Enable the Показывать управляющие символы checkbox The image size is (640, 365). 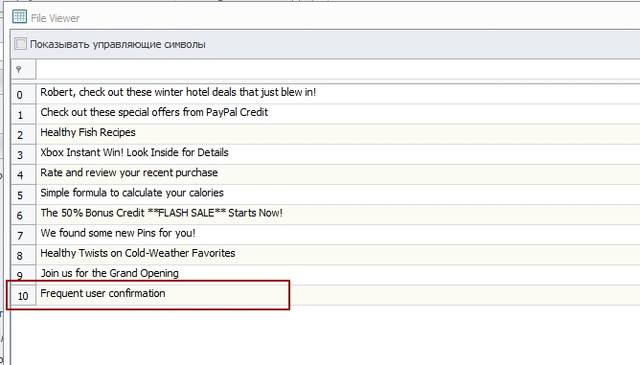(20, 44)
